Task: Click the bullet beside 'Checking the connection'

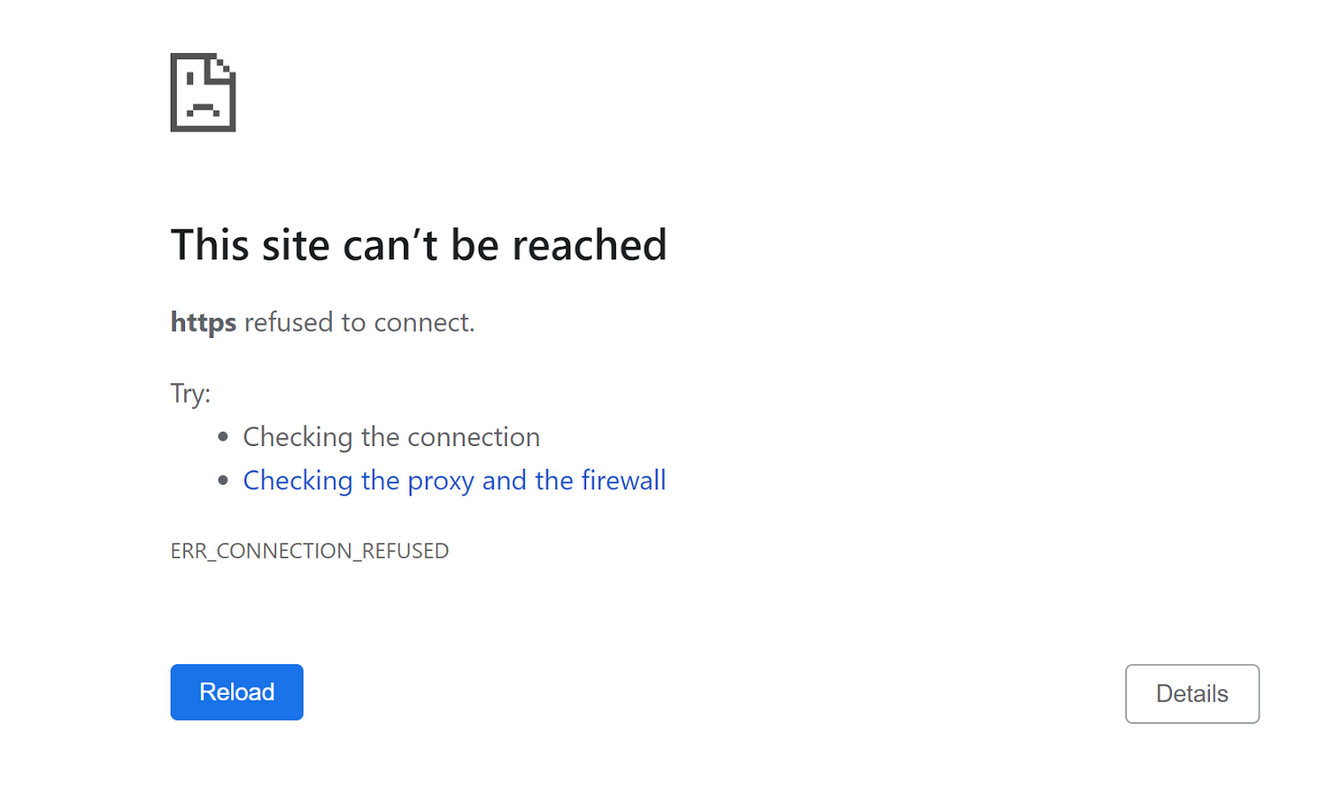Action: 225,436
